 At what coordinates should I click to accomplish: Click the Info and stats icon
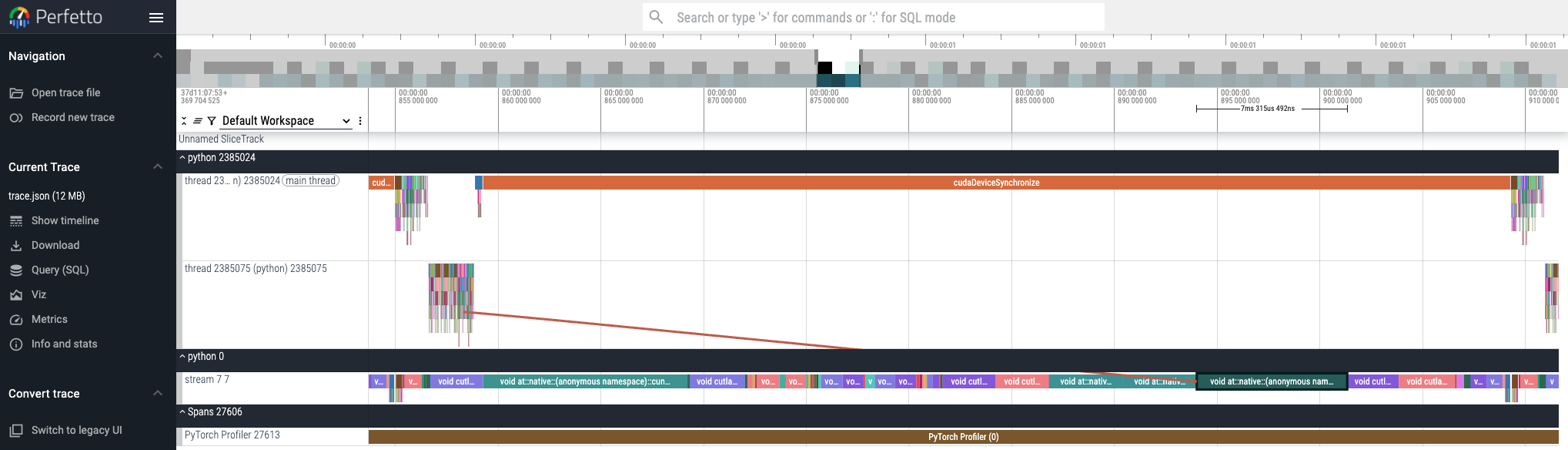16,344
